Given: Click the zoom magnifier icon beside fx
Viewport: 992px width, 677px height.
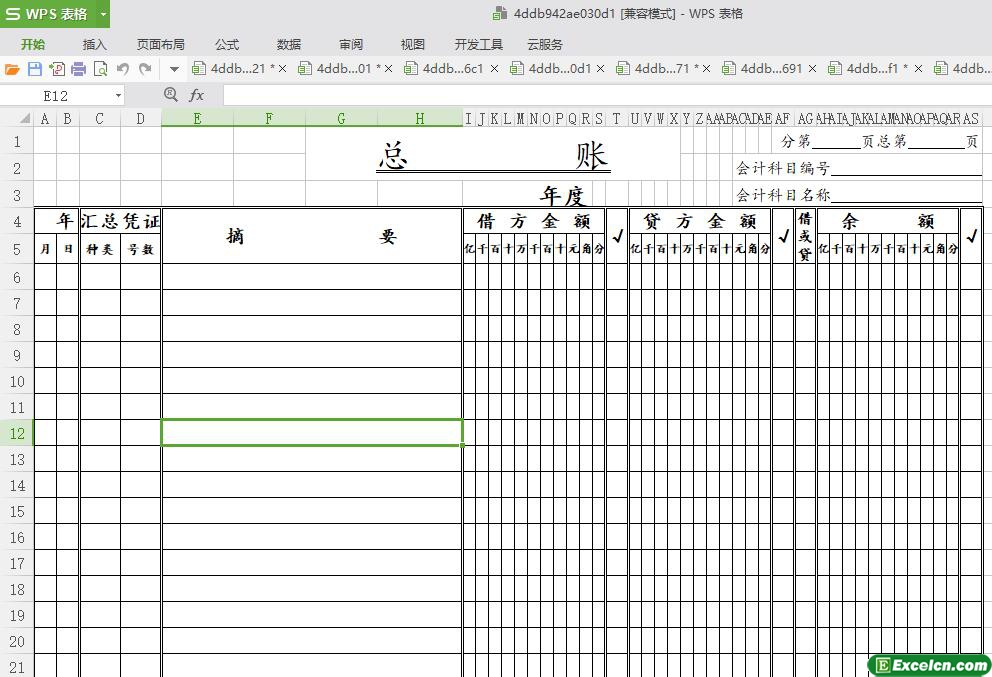Looking at the screenshot, I should tap(170, 95).
